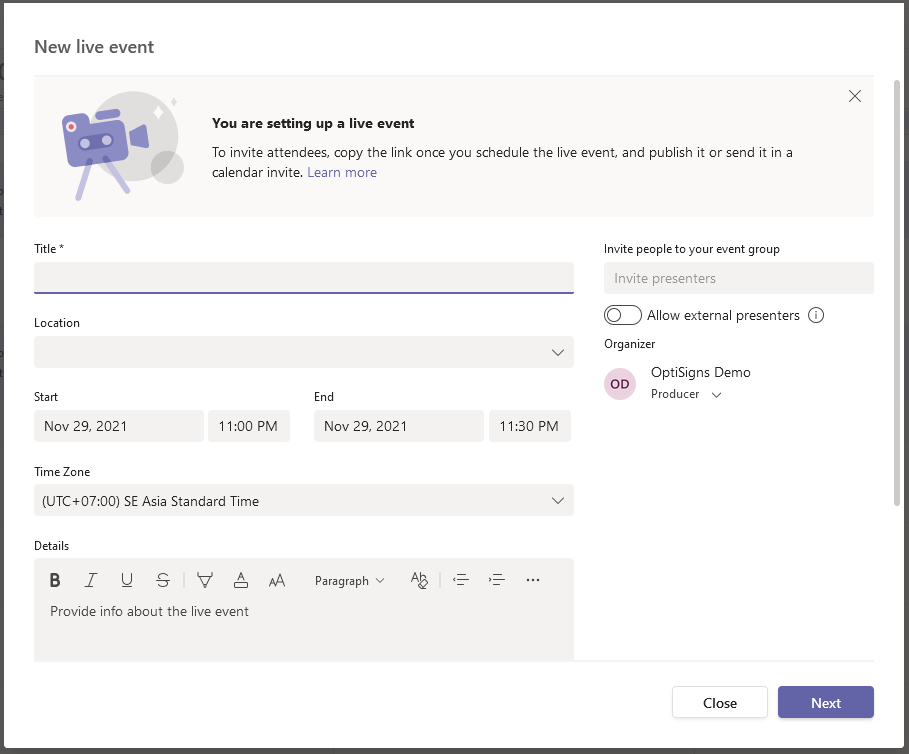The width and height of the screenshot is (909, 754).
Task: Expand the Location dropdown
Action: click(x=304, y=352)
